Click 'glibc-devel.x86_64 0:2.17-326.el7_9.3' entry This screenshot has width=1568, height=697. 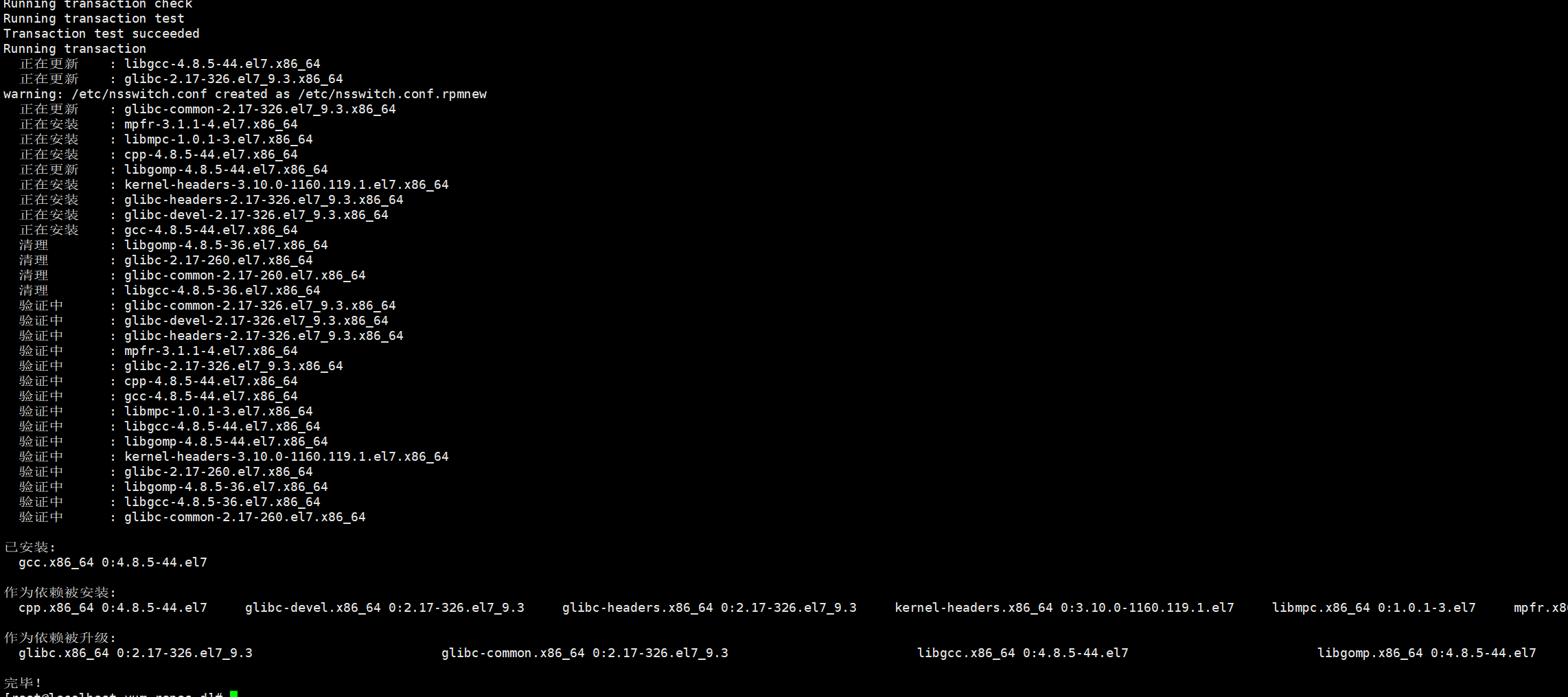pos(384,608)
